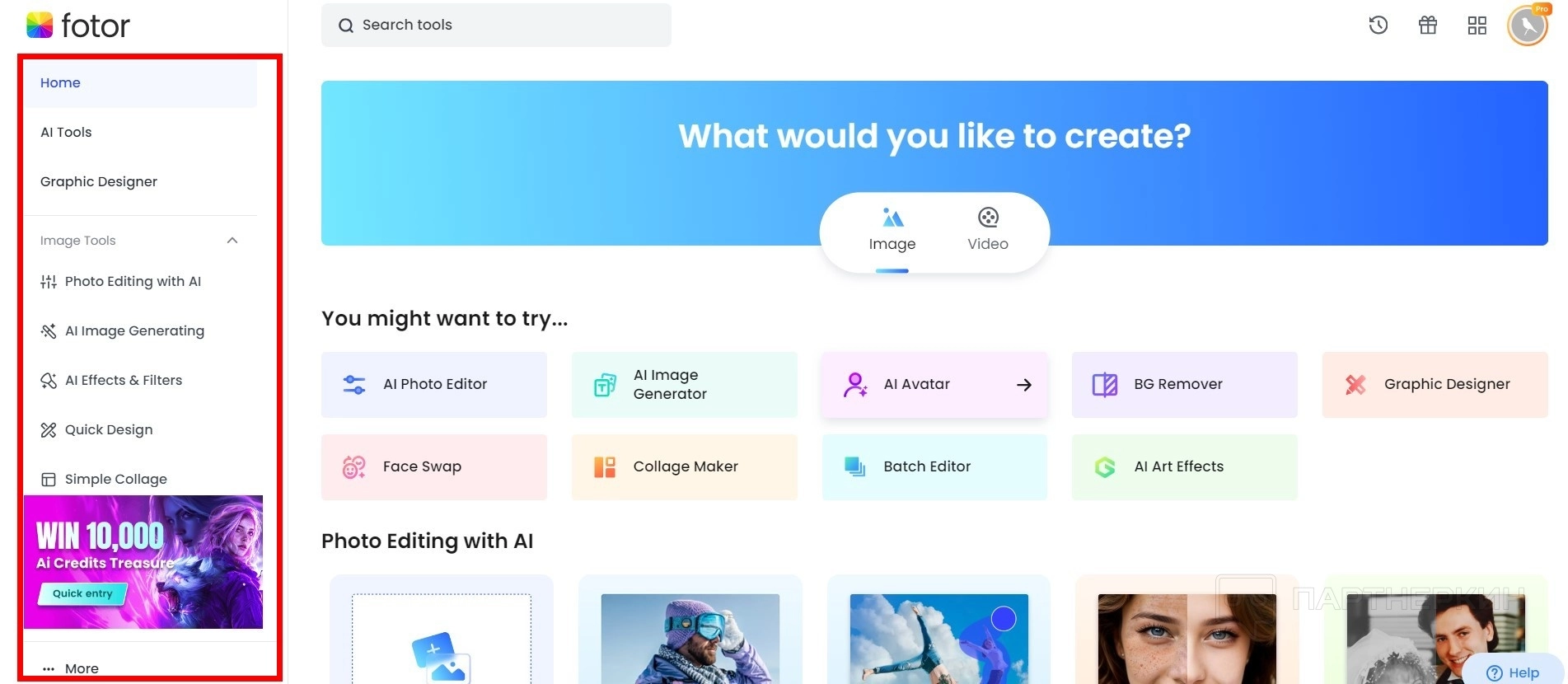Viewport: 1568px width, 684px height.
Task: Switch to the Video tab
Action: (988, 230)
